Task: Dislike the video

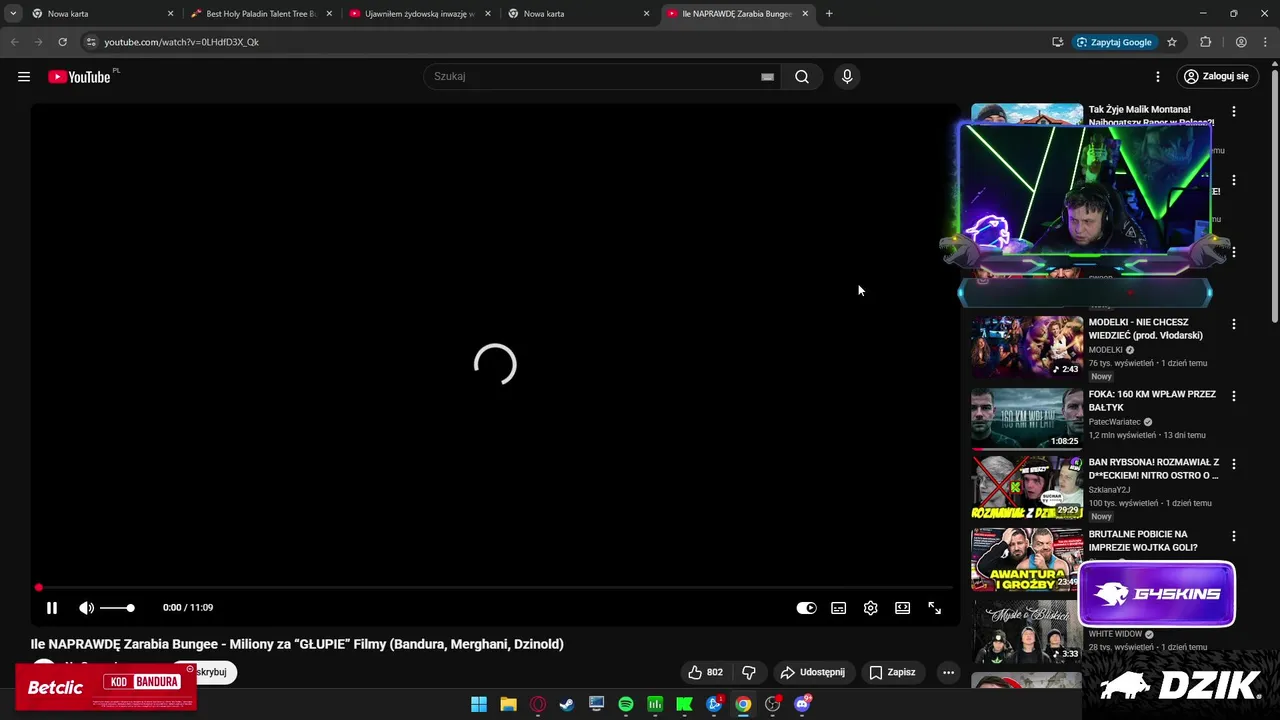Action: coord(749,672)
